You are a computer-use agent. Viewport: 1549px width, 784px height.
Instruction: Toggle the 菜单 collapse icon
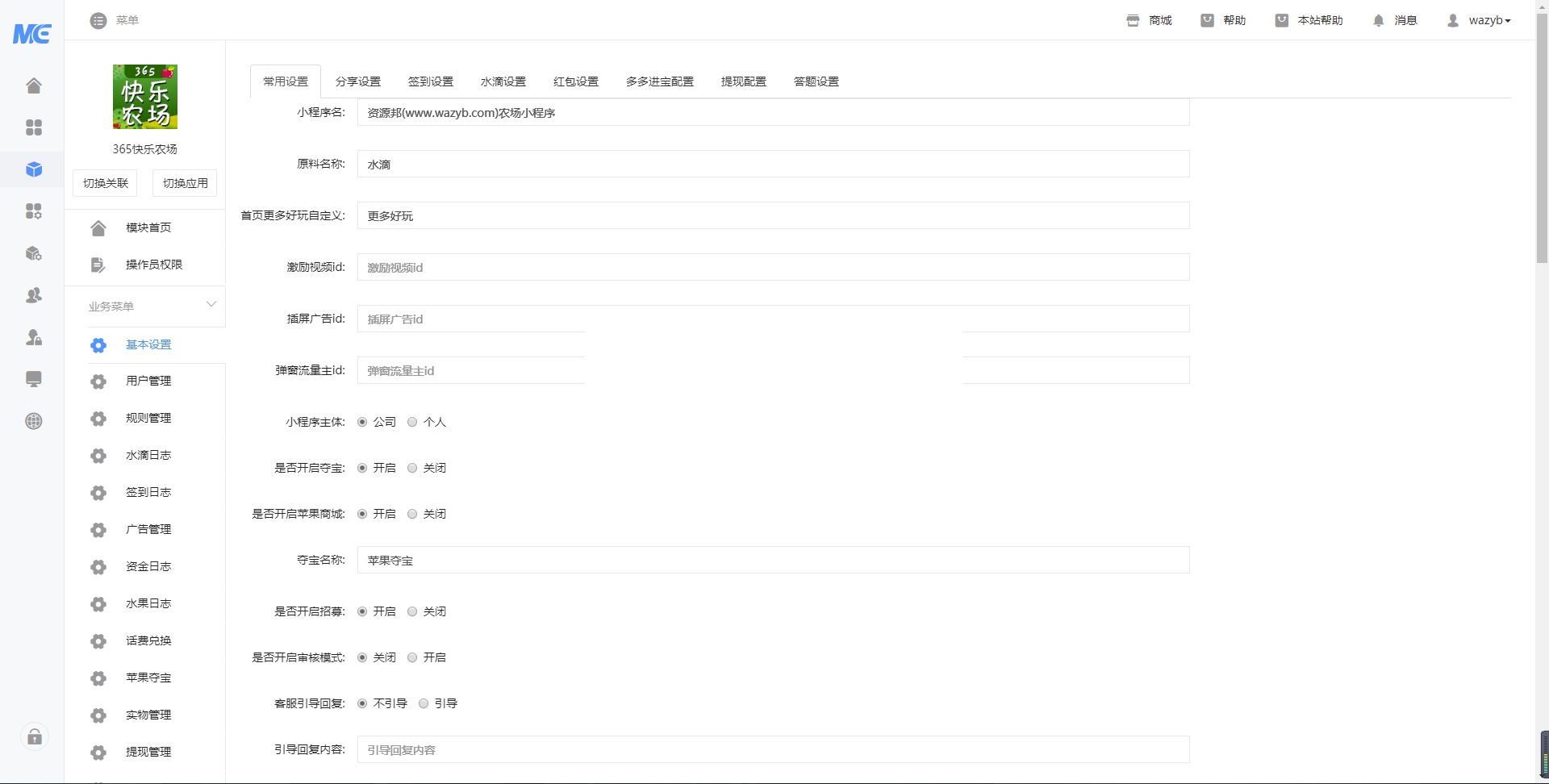point(98,20)
